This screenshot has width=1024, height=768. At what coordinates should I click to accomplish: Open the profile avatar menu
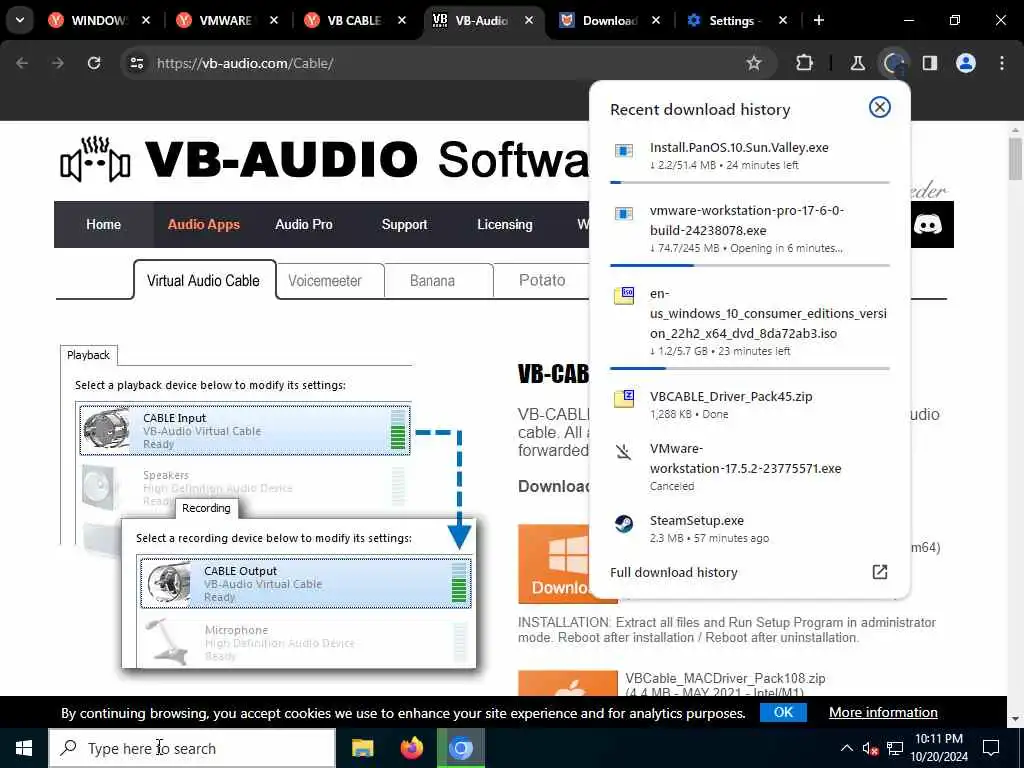(x=966, y=63)
